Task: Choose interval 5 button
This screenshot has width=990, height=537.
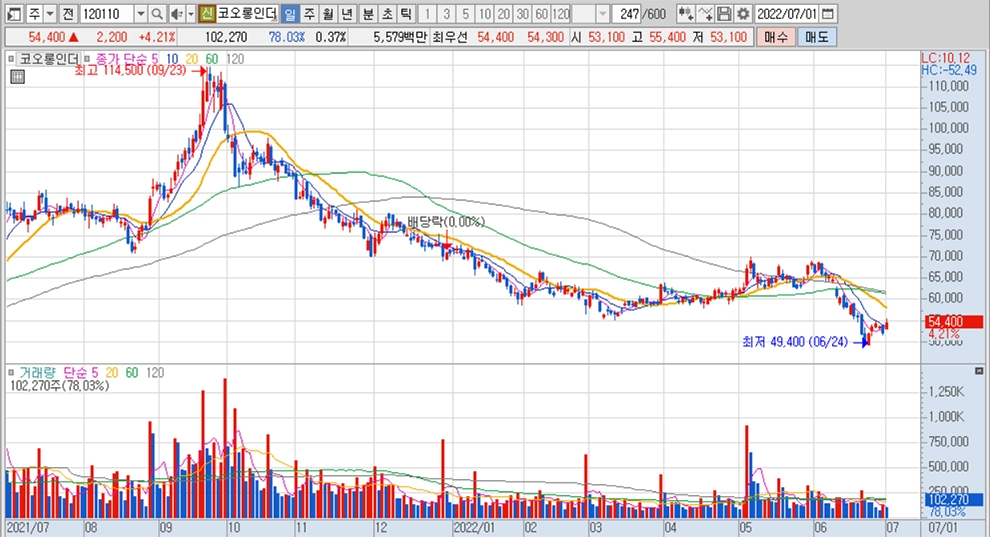Action: tap(465, 13)
